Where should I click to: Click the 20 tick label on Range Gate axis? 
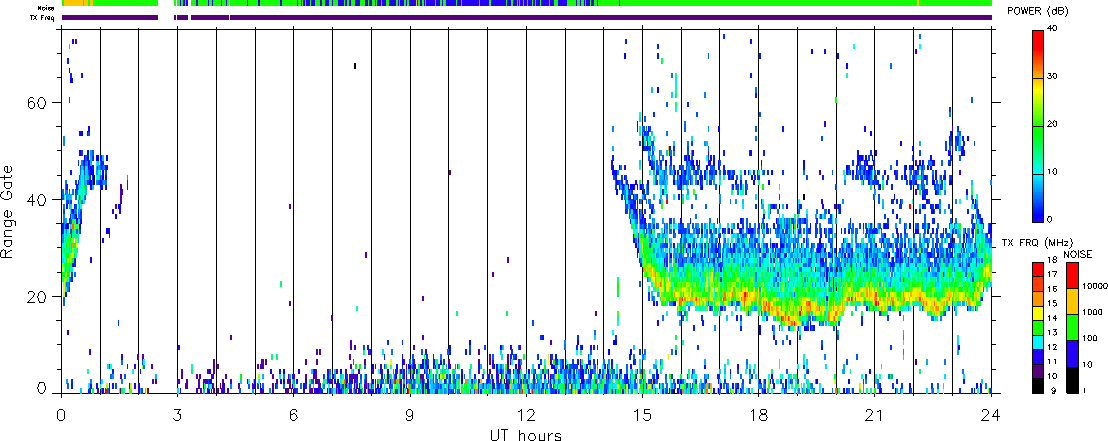click(x=37, y=297)
